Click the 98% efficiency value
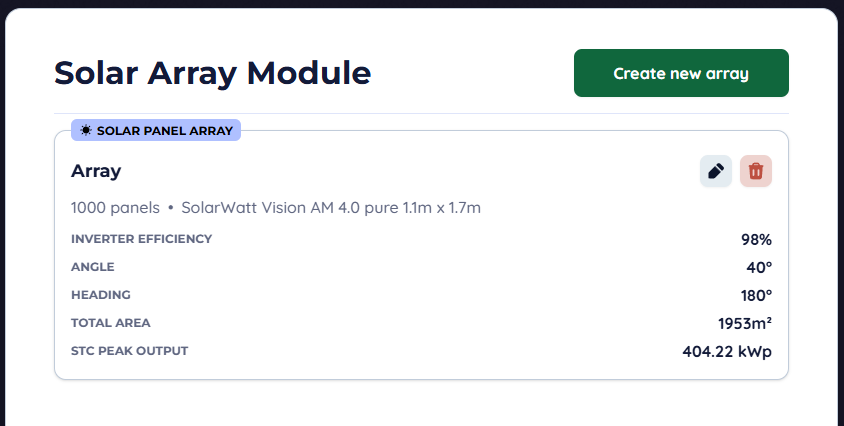 [756, 240]
